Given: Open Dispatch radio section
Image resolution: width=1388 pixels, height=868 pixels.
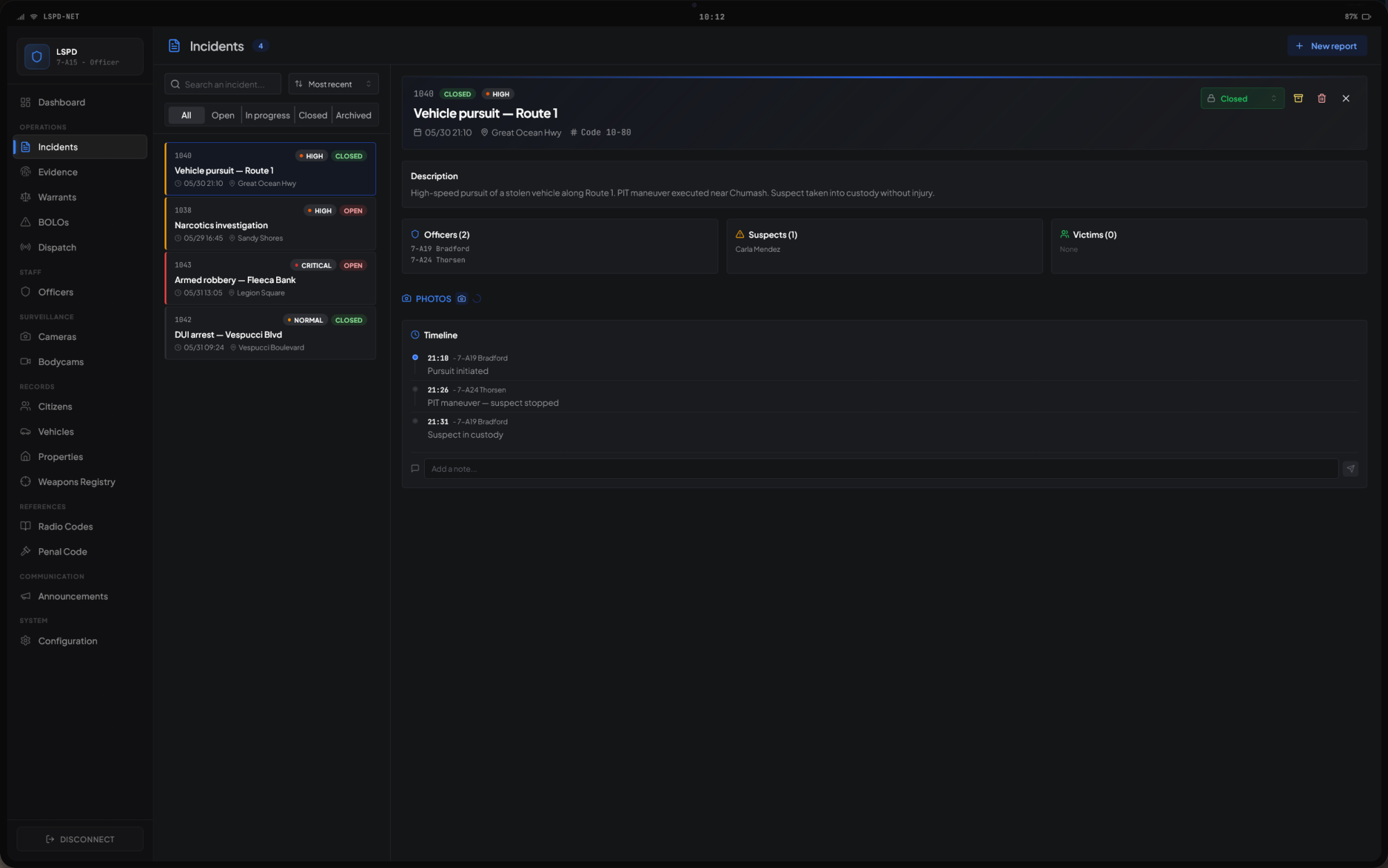Looking at the screenshot, I should tap(80, 247).
